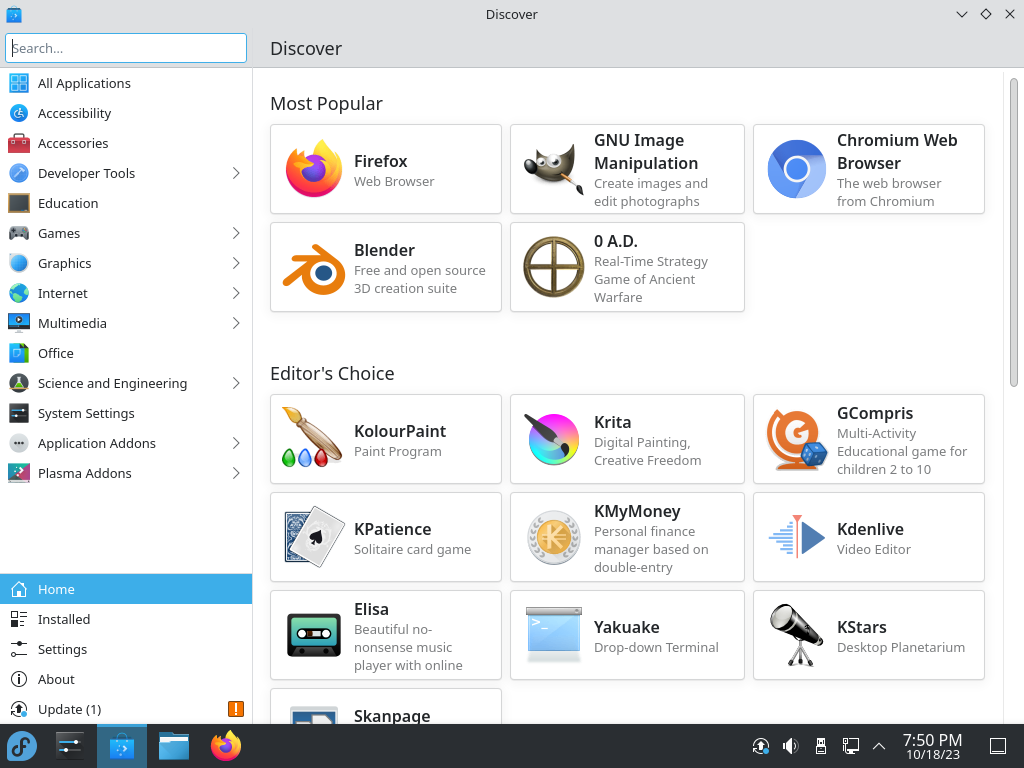The image size is (1024, 768).
Task: Click the KMyMoney coin icon
Action: pos(554,537)
